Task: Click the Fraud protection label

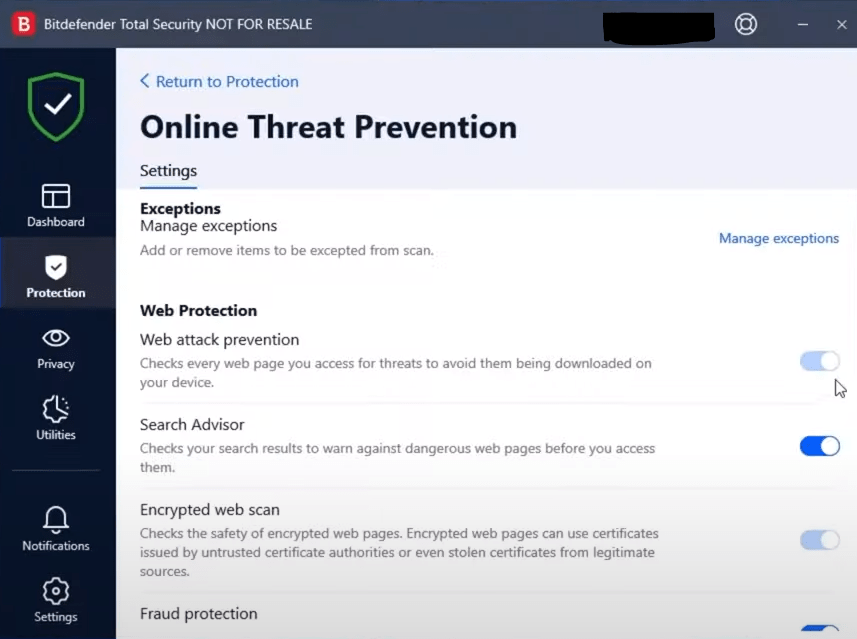Action: click(x=198, y=614)
